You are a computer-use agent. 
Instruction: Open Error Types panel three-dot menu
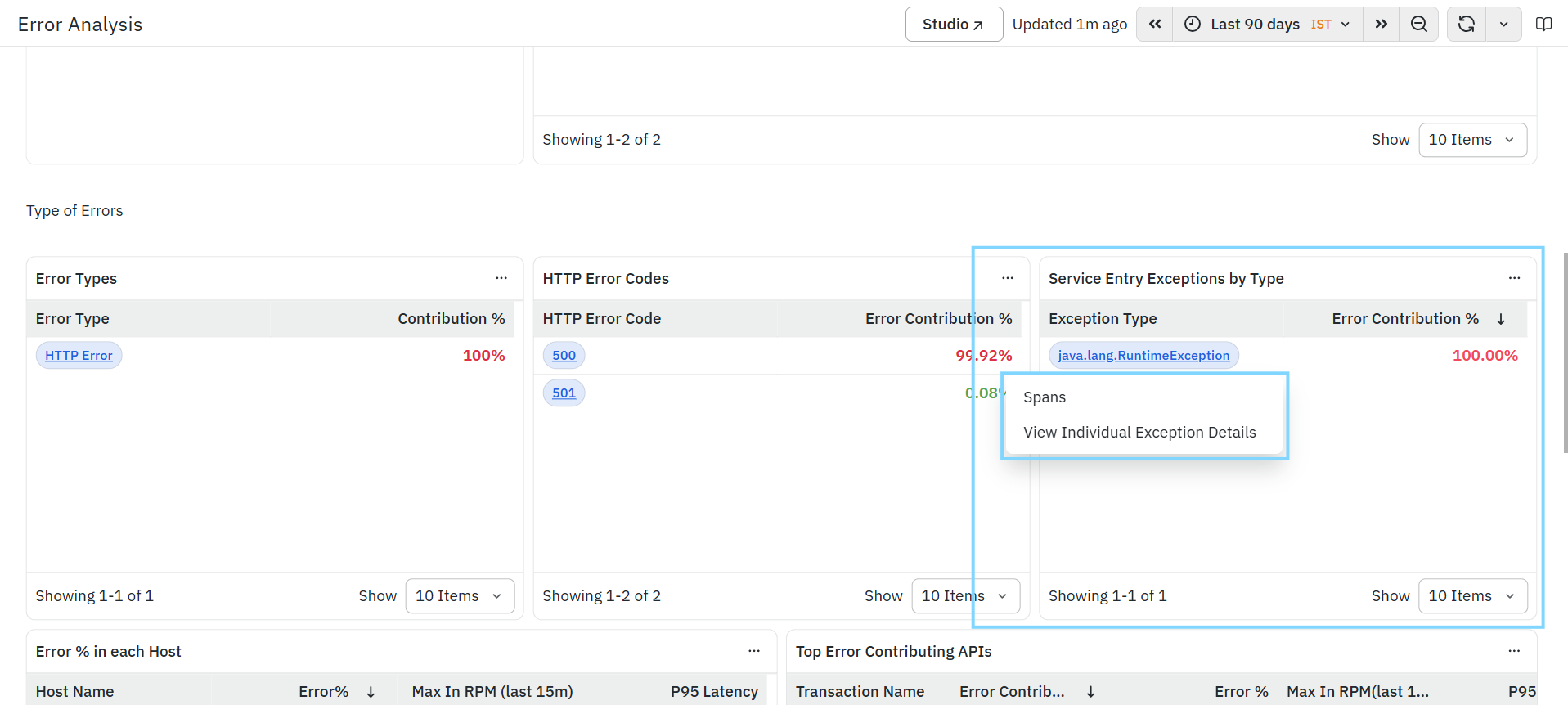pos(501,278)
